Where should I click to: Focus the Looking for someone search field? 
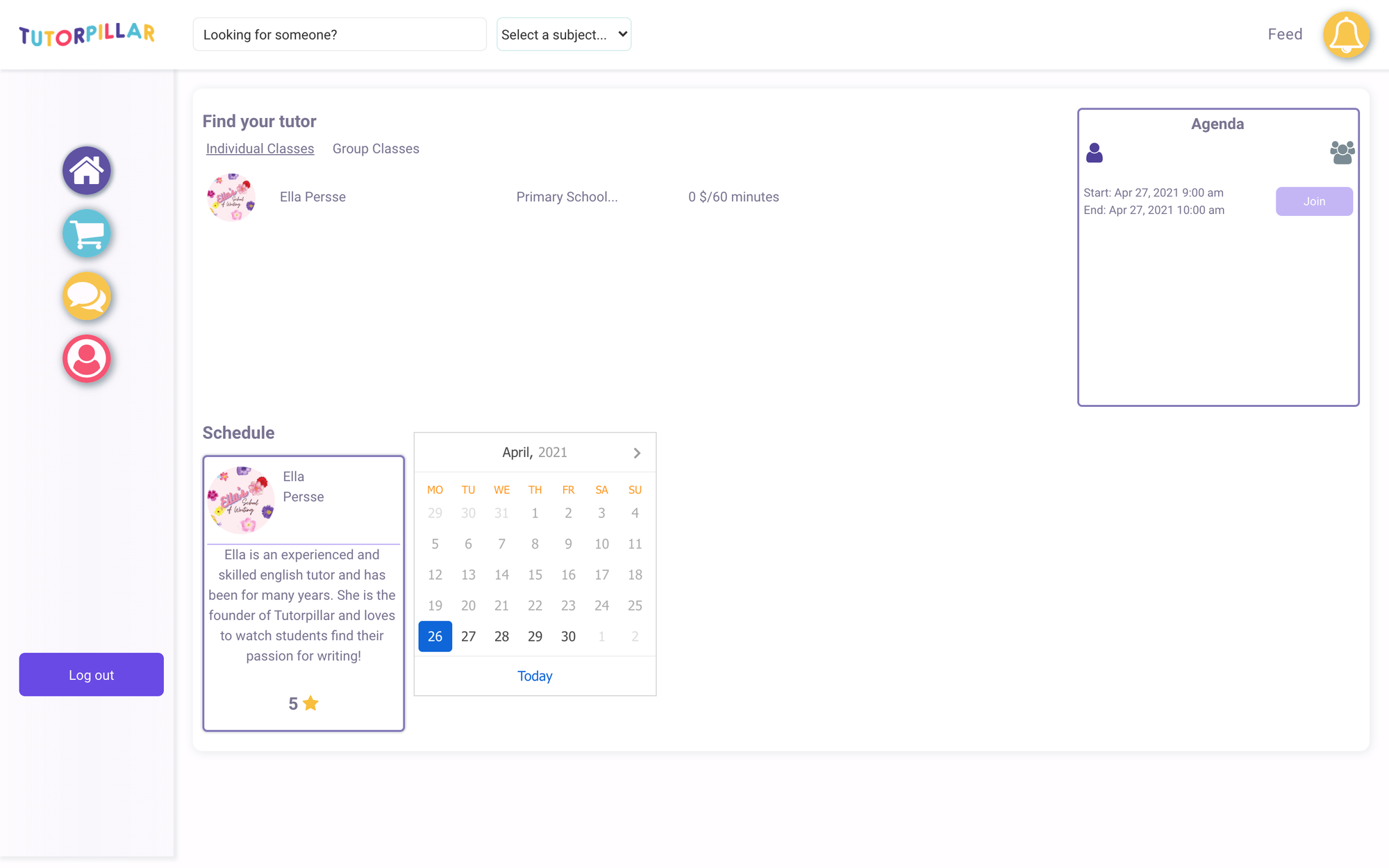(x=340, y=34)
